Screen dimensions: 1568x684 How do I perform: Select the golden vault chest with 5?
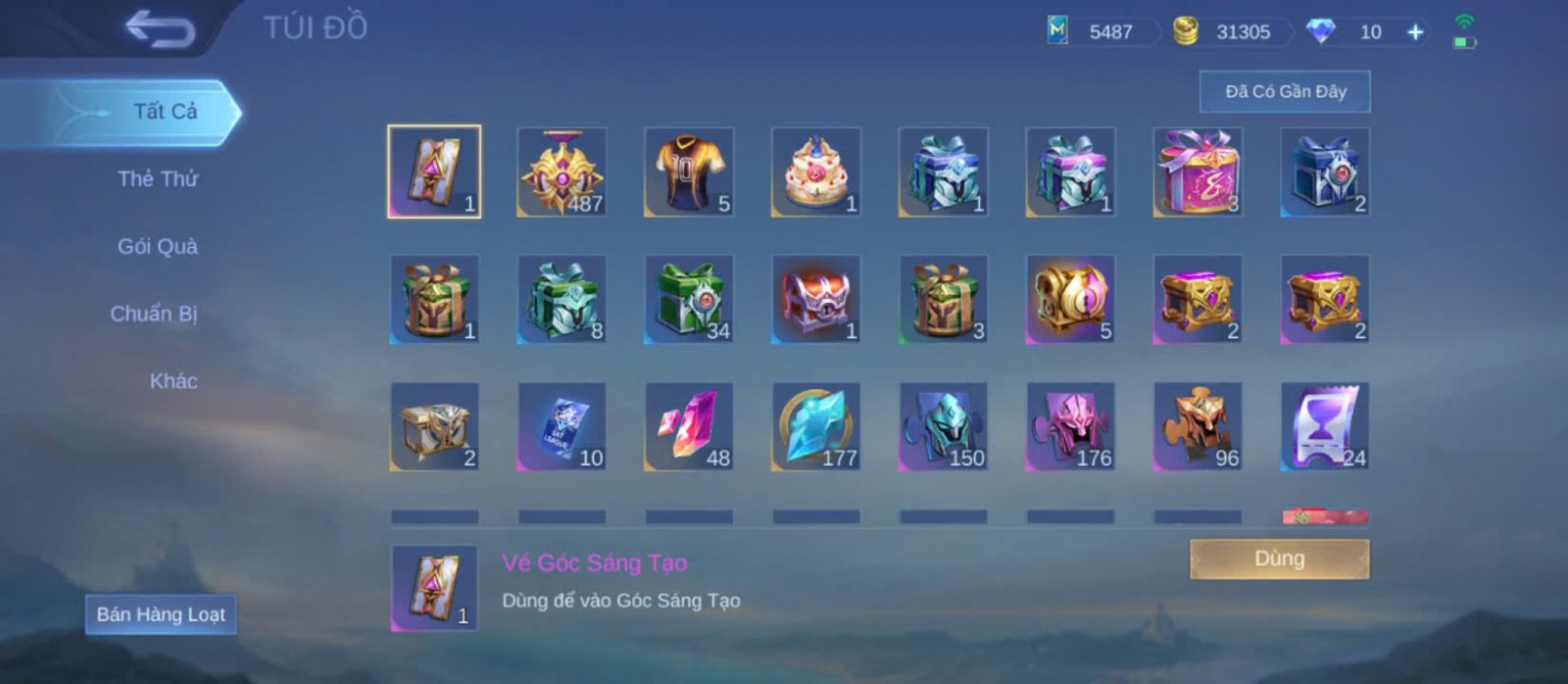1071,299
